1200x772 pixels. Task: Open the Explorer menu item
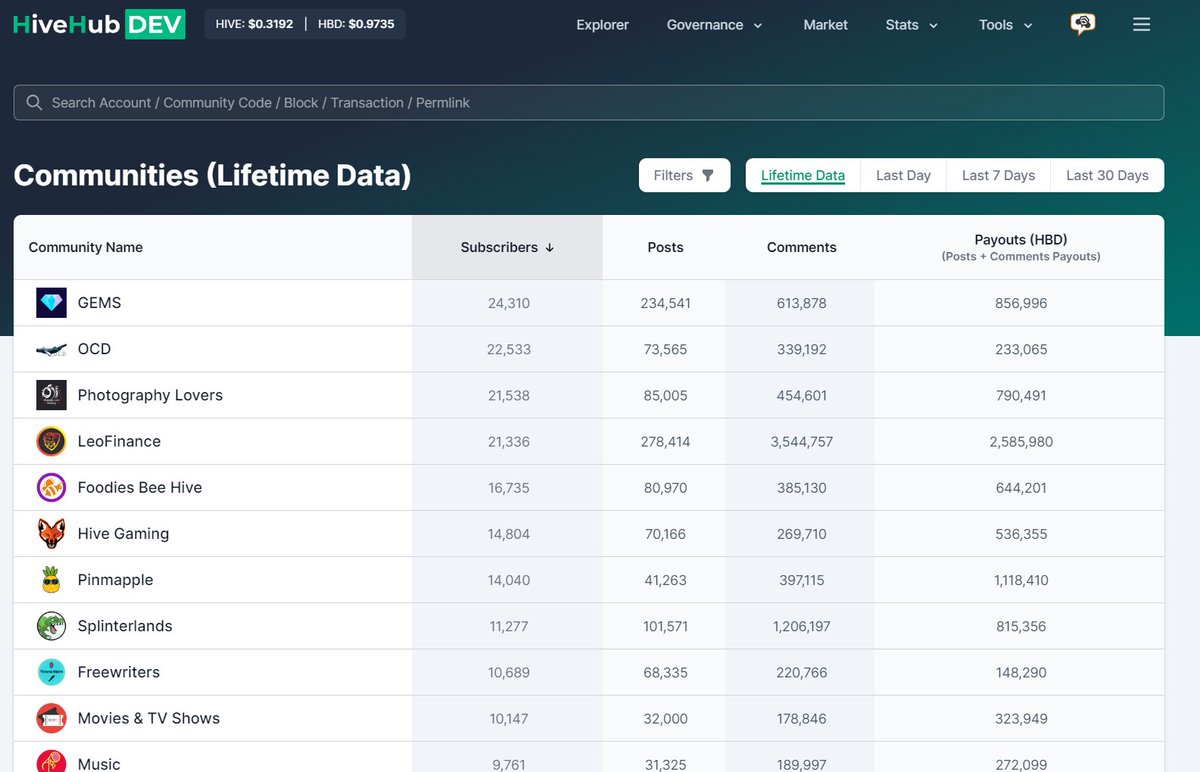(x=603, y=25)
